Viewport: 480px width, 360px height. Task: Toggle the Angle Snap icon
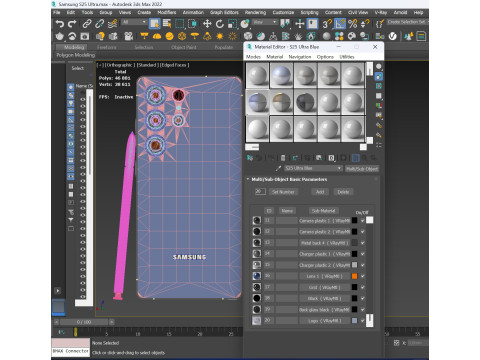[340, 24]
